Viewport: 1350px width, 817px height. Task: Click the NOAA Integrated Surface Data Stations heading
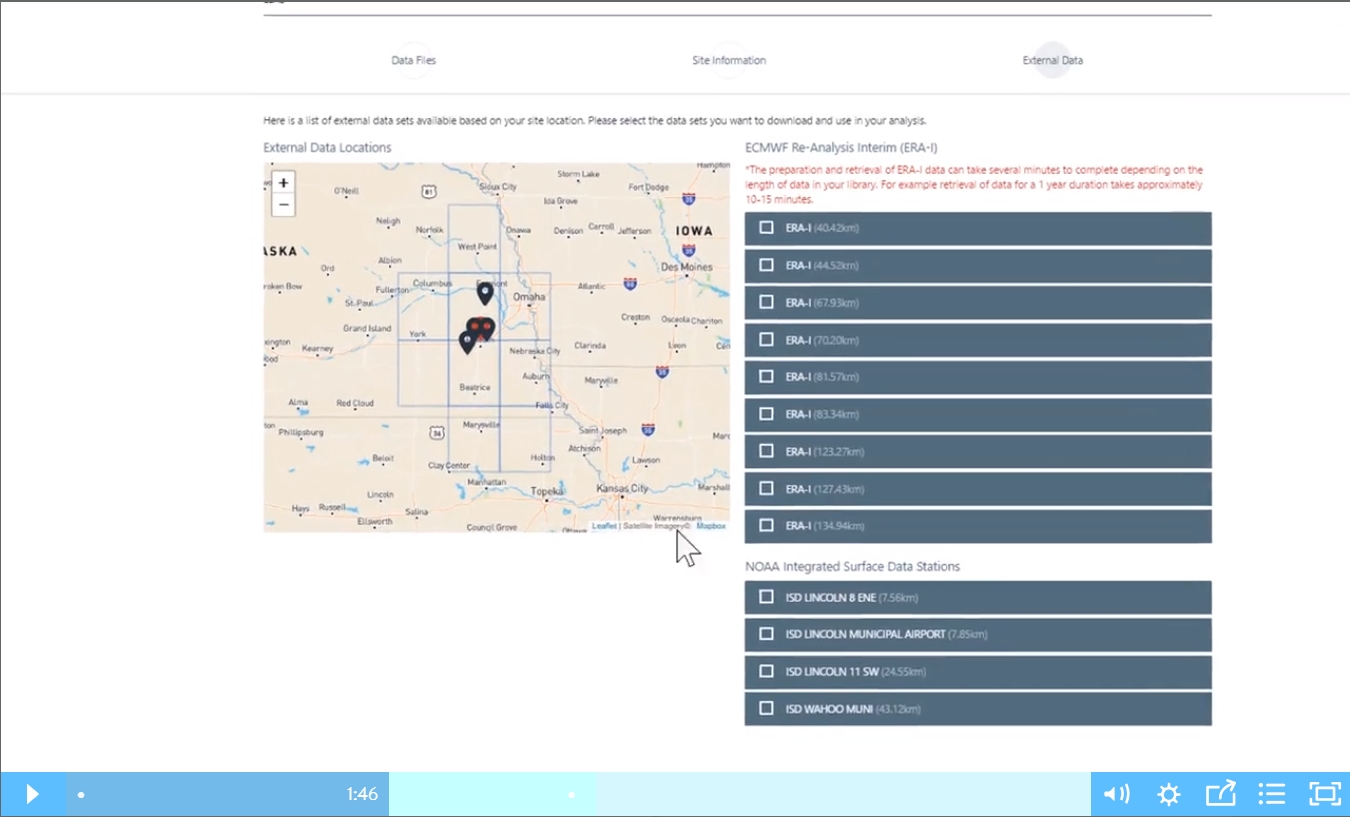pyautogui.click(x=852, y=566)
